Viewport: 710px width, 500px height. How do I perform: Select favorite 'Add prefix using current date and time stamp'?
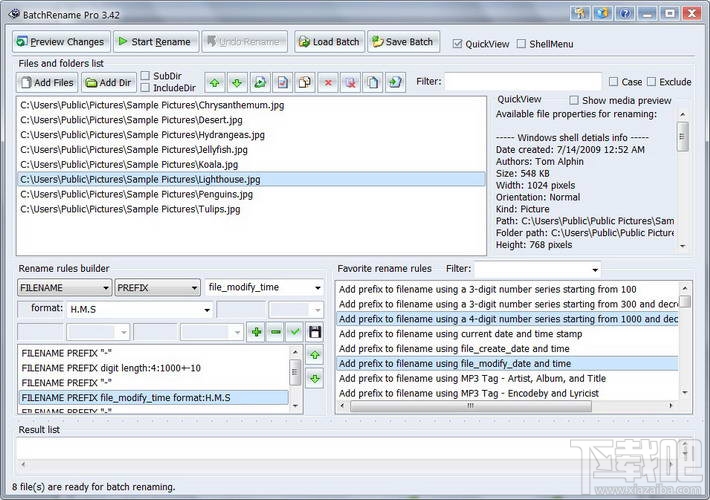(507, 334)
